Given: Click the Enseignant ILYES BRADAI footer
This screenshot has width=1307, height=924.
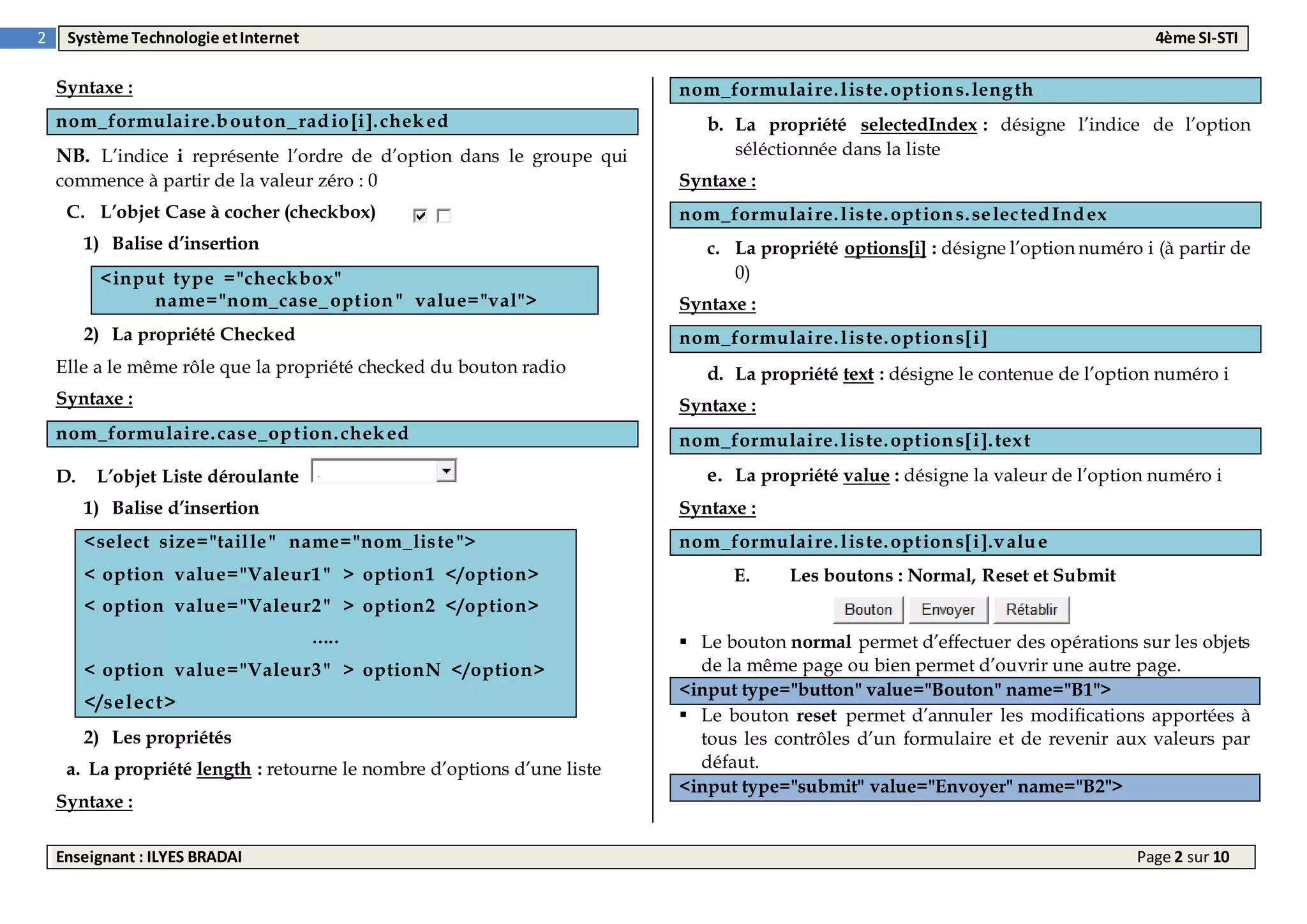Looking at the screenshot, I should click(149, 857).
